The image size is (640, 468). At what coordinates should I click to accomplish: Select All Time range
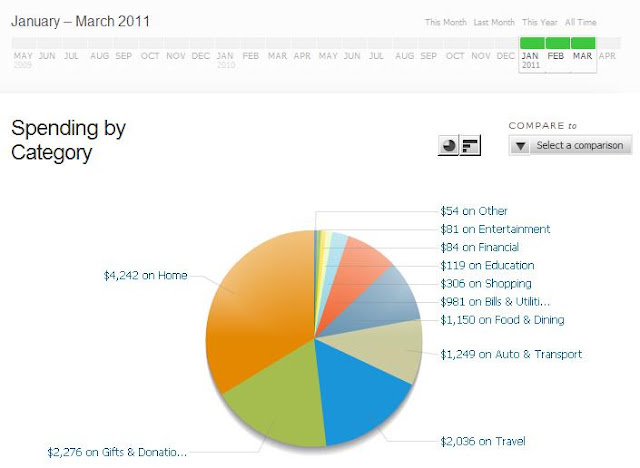coord(580,22)
